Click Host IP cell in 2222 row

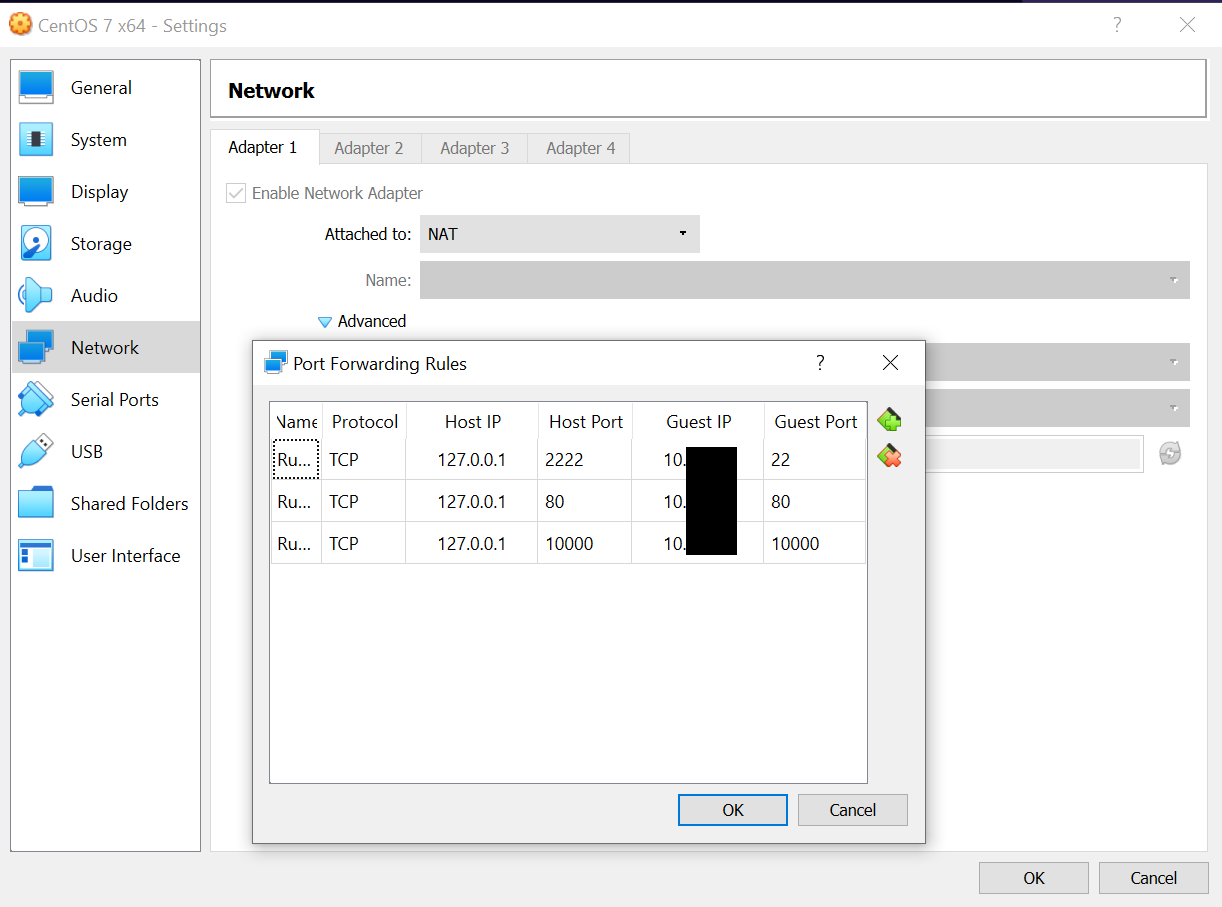[x=472, y=460]
